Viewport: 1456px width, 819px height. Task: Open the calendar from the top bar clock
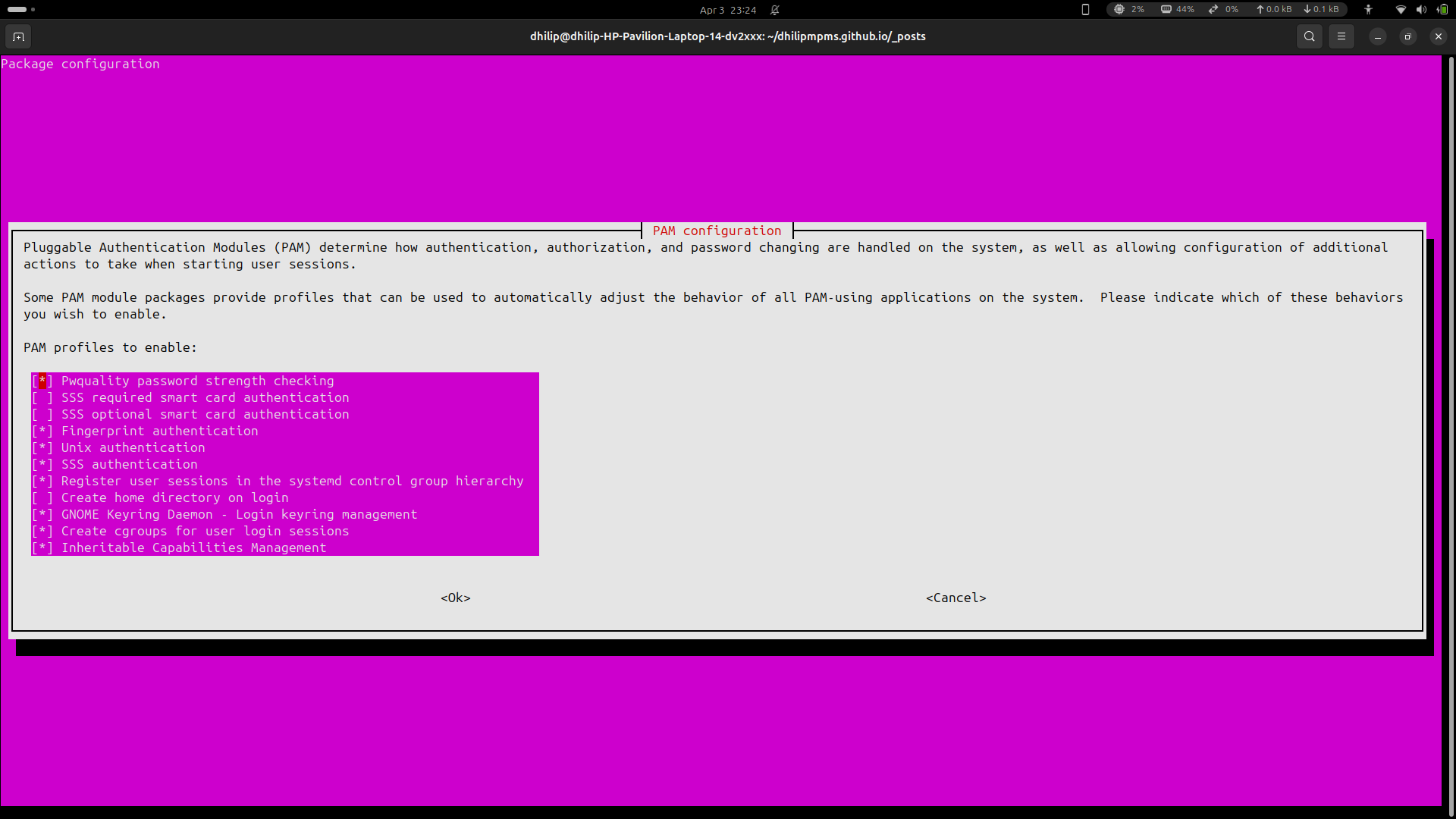pos(728,10)
